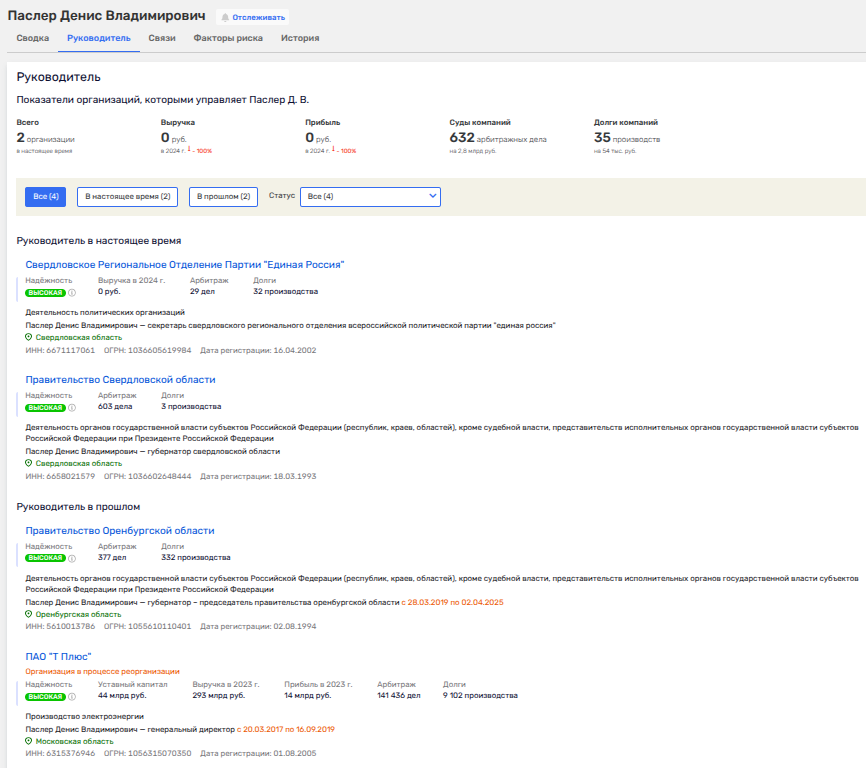Select the 'Все (4)' filter button
Screen dimensions: 866x768
click(46, 197)
